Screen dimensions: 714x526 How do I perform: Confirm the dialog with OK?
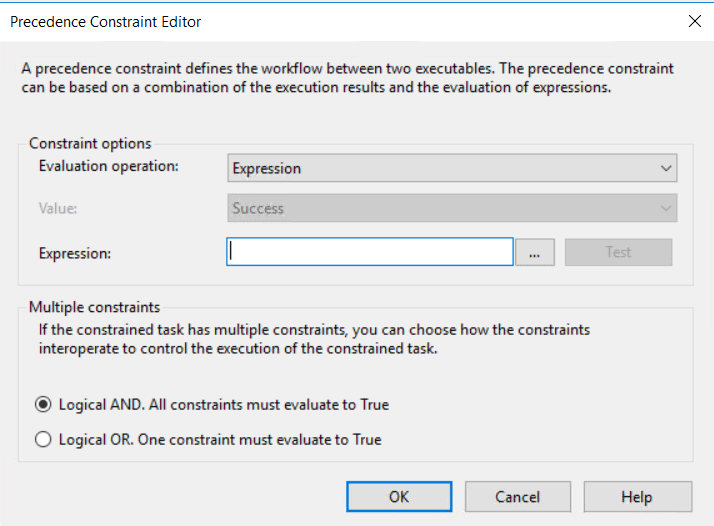click(399, 496)
